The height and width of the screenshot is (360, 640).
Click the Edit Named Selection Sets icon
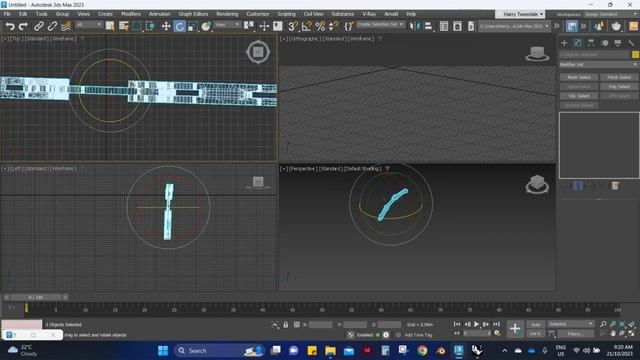348,26
